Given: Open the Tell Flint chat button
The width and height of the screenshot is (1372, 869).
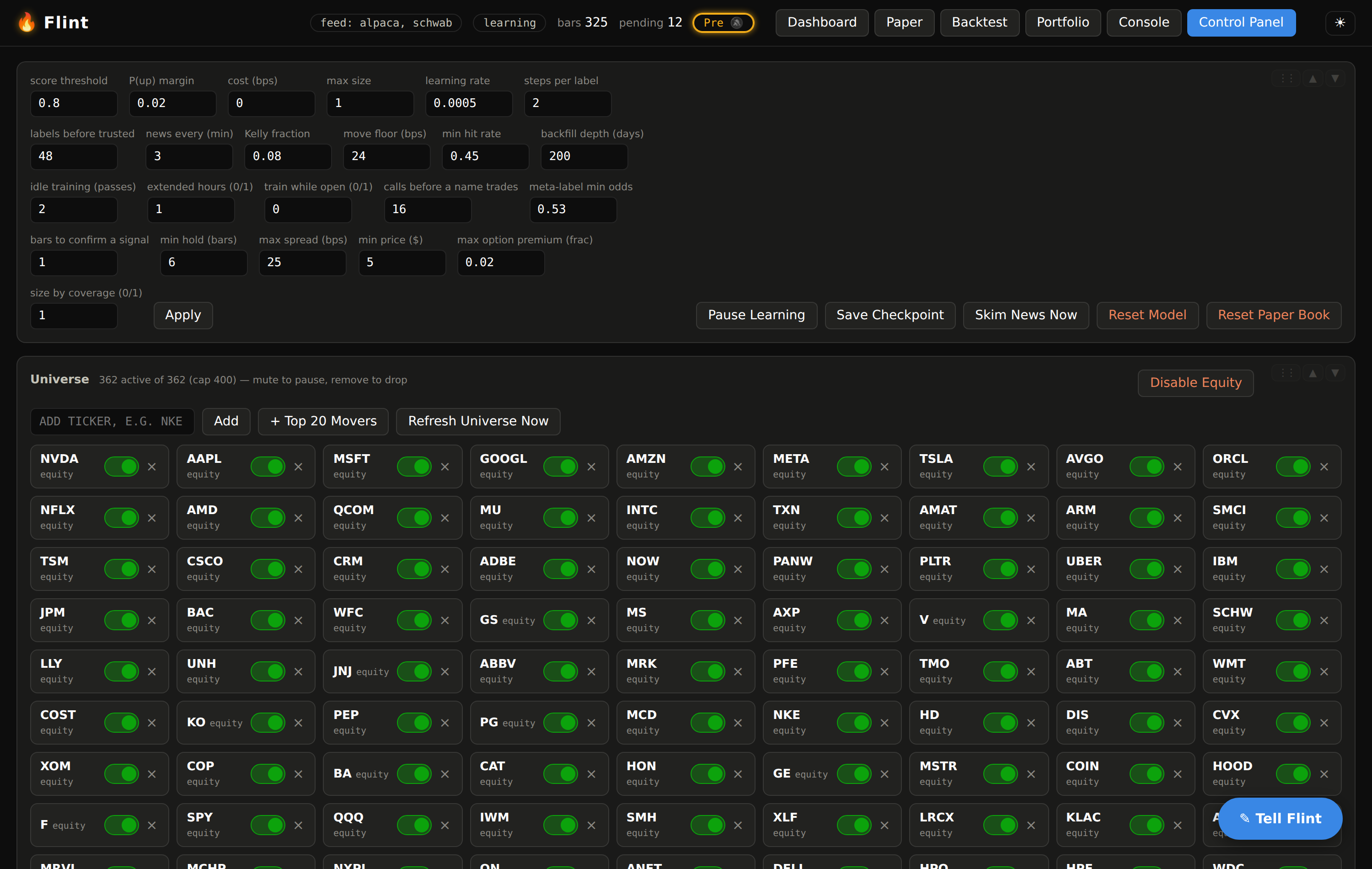Looking at the screenshot, I should click(1280, 819).
